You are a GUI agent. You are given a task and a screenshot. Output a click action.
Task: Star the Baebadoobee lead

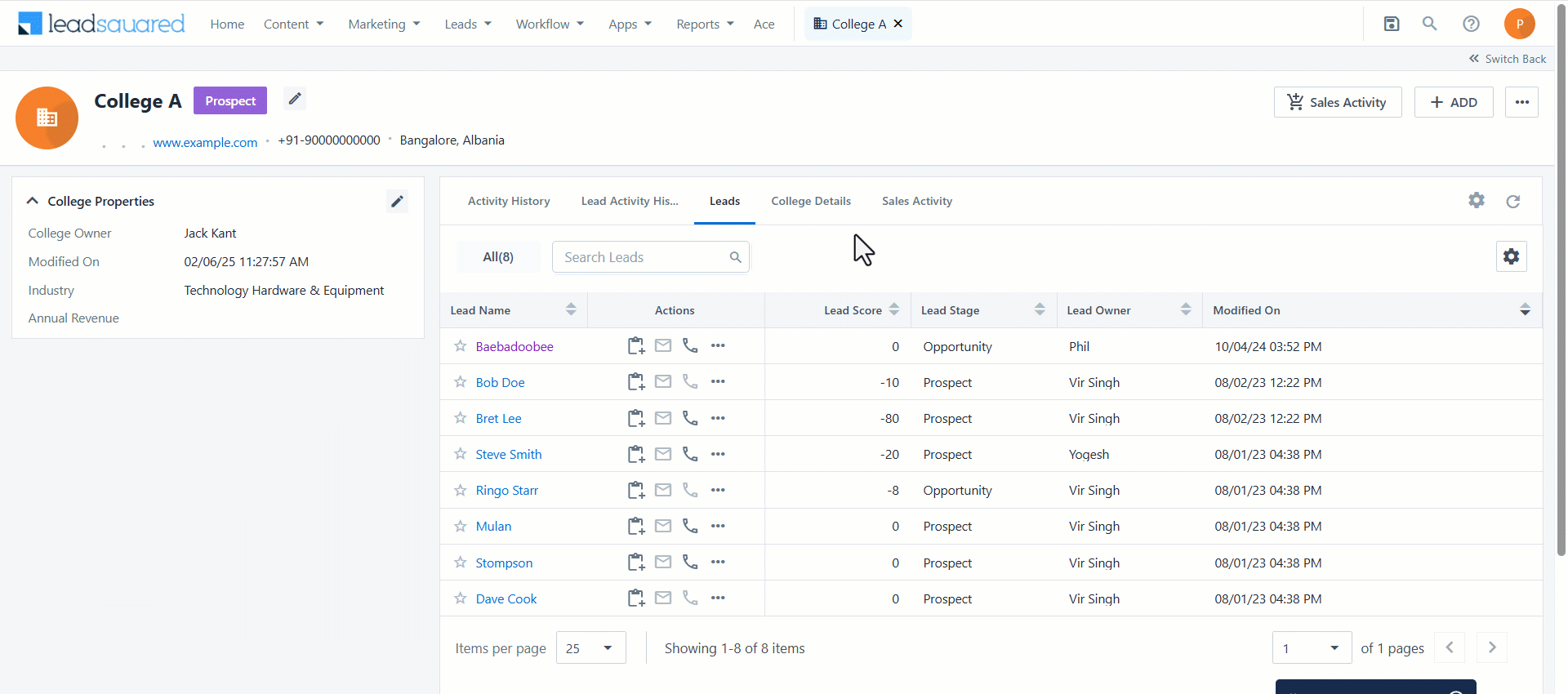461,346
